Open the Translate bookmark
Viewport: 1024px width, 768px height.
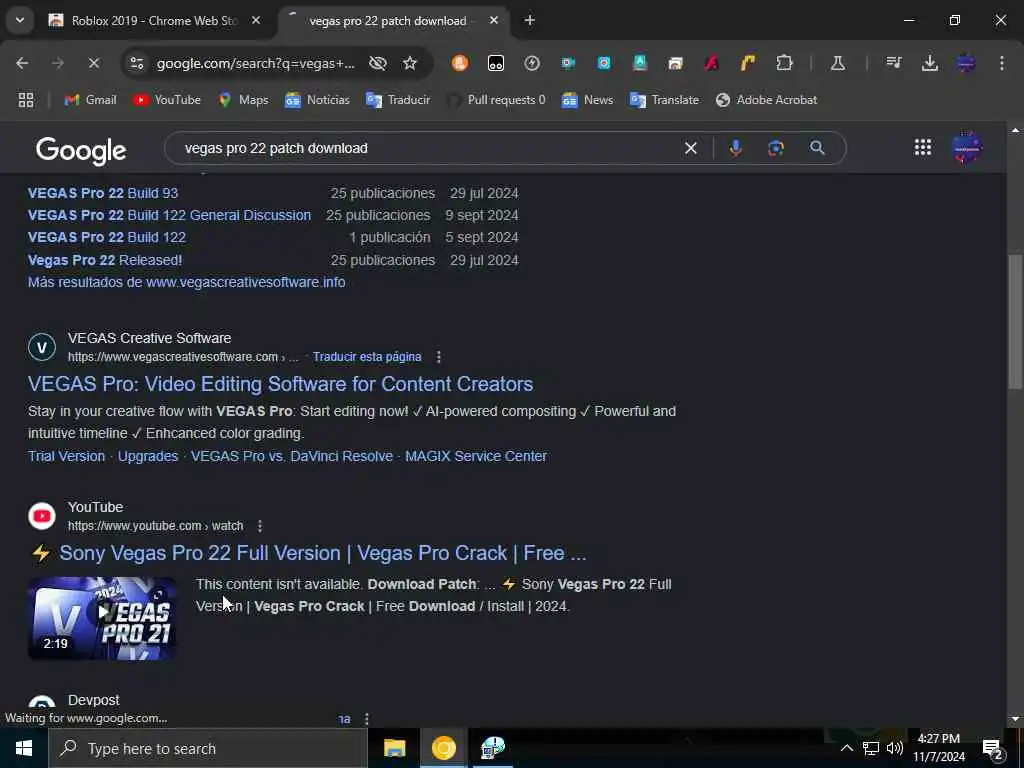click(x=664, y=100)
